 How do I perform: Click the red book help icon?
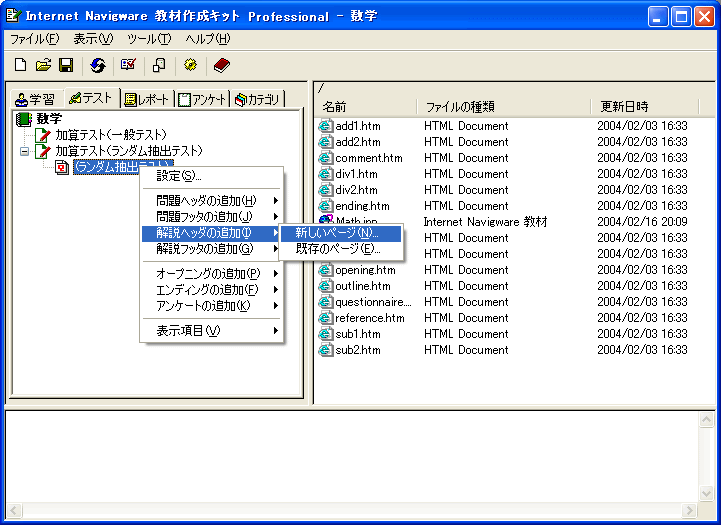coord(222,65)
